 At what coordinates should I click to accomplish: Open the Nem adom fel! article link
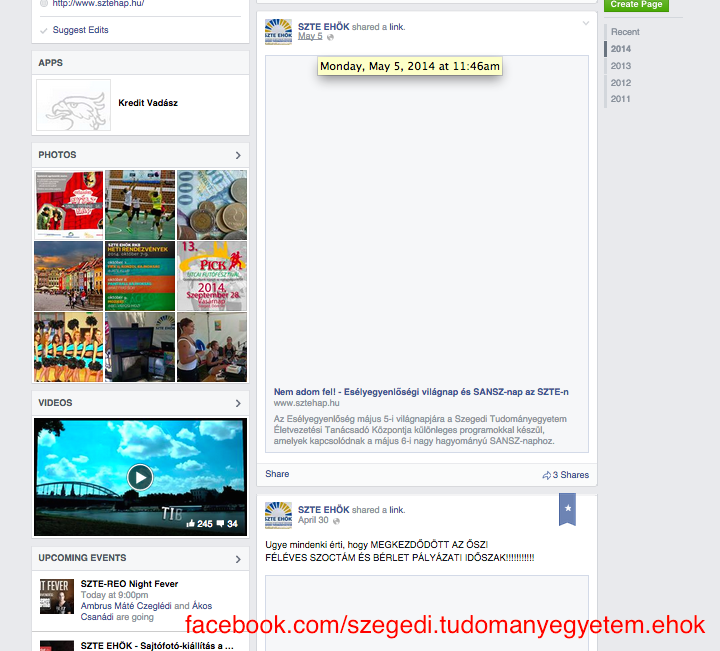point(421,392)
